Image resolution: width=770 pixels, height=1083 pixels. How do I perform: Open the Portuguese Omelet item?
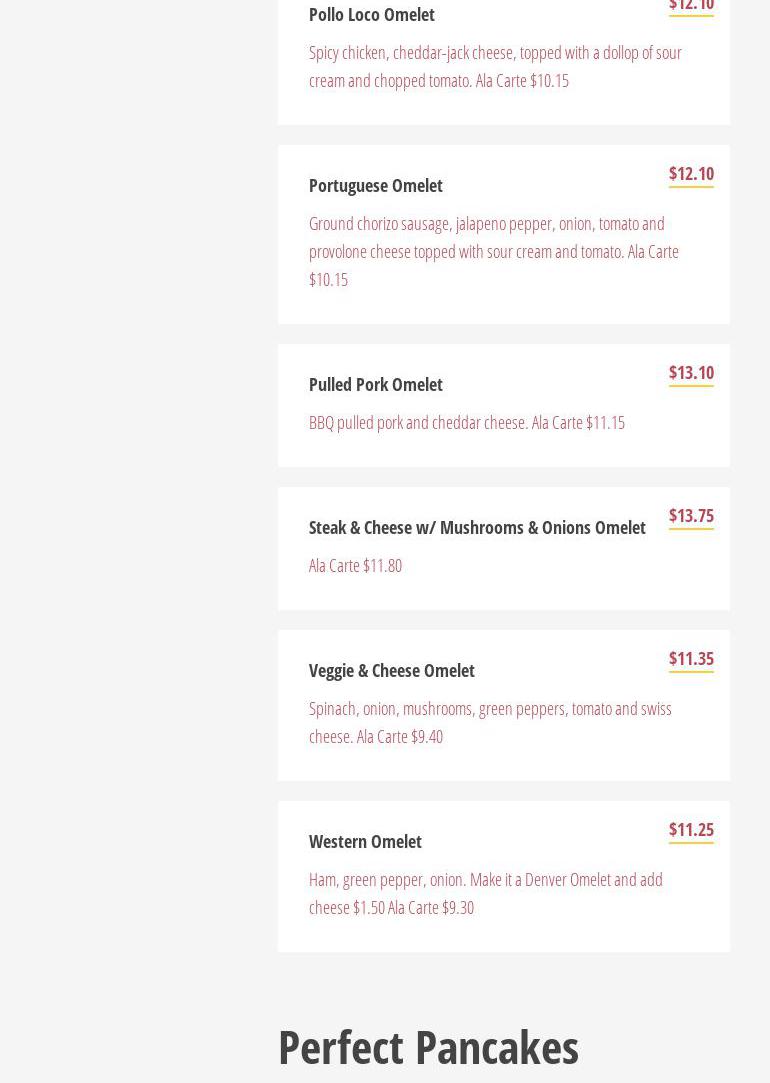click(375, 186)
